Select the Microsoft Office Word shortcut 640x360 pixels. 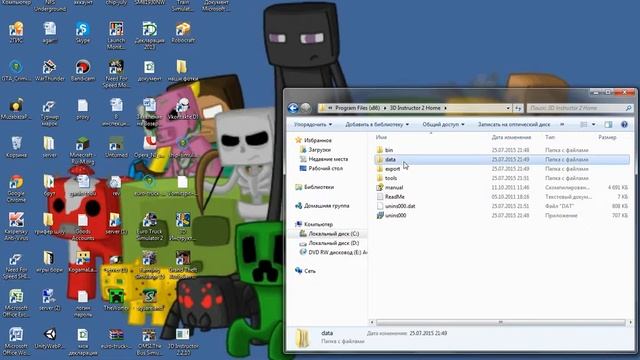pos(16,341)
